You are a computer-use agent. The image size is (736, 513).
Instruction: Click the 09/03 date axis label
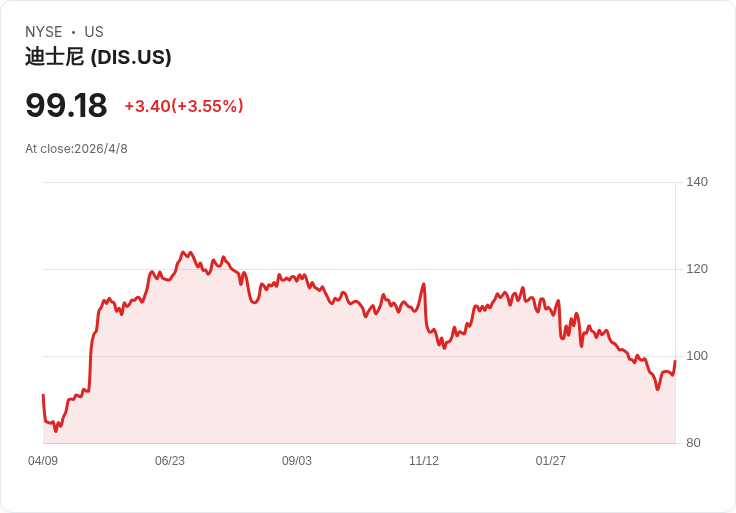click(x=297, y=460)
